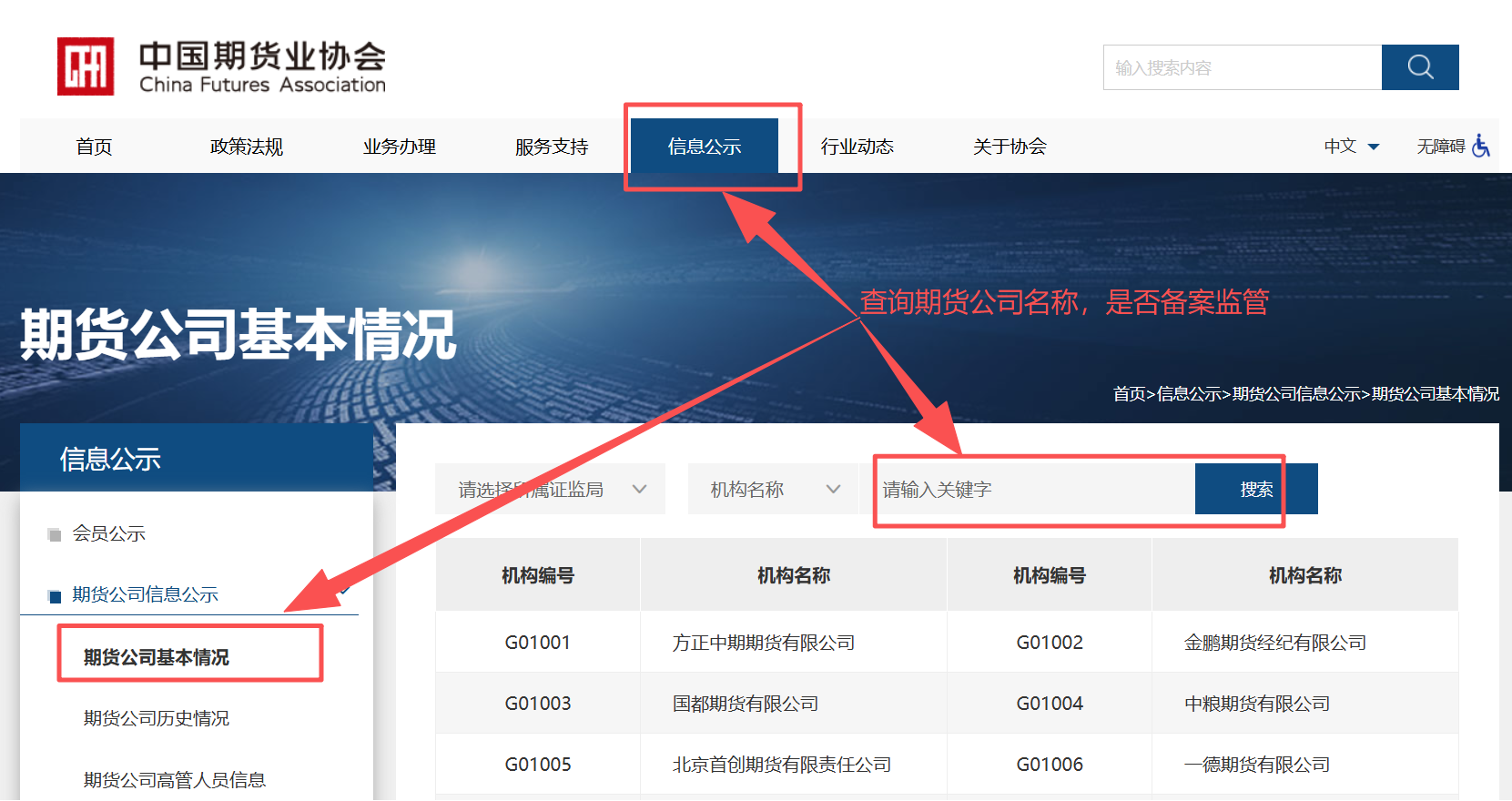Open the 政策法规 menu
Screen dimensions: 1512x801
point(247,147)
